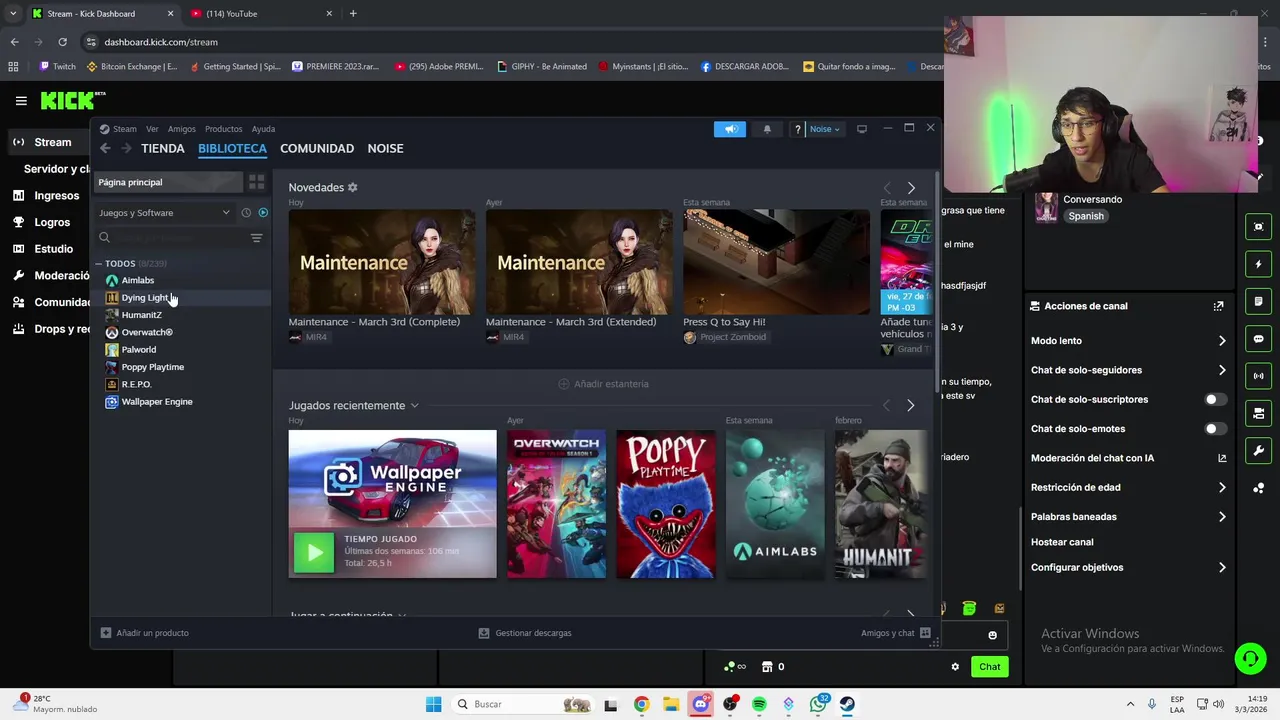Switch to the YouTube browser tab

262,14
